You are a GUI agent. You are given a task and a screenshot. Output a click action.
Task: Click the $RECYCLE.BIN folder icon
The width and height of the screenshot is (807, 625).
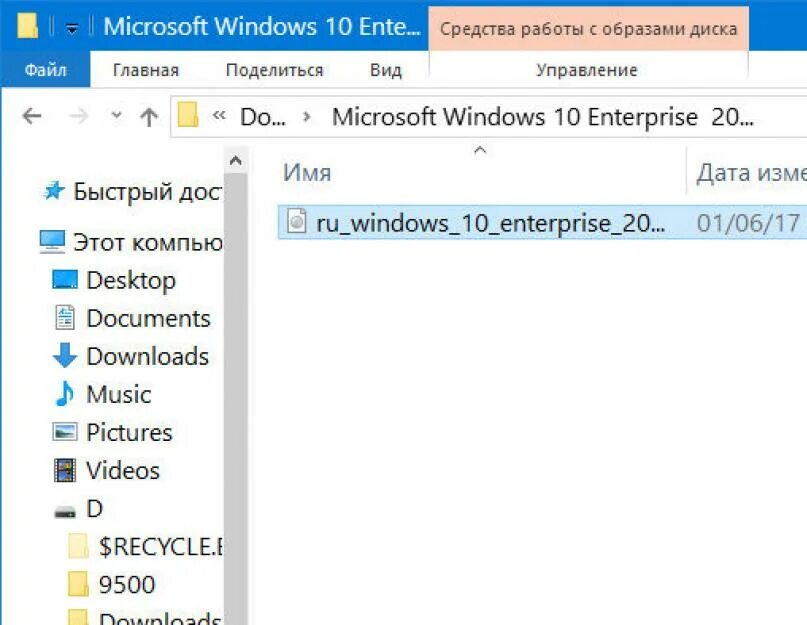click(78, 546)
